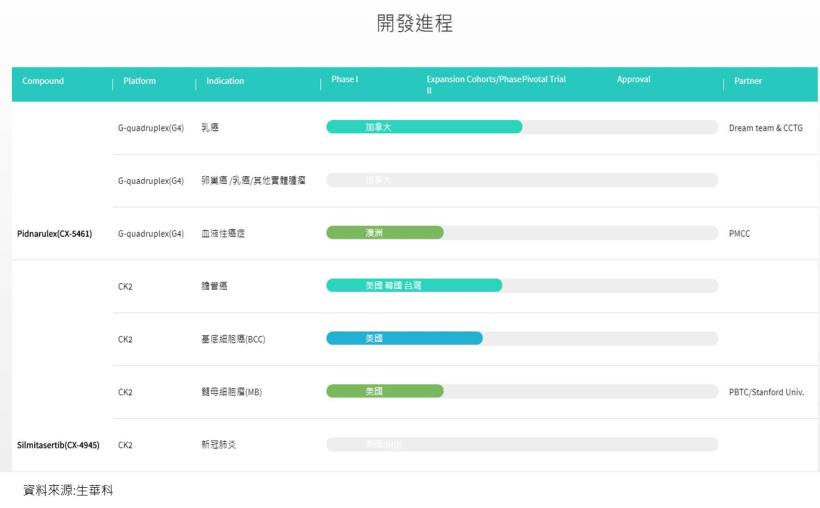Select the 血液性癌症 indication
The width and height of the screenshot is (820, 508).
click(223, 233)
